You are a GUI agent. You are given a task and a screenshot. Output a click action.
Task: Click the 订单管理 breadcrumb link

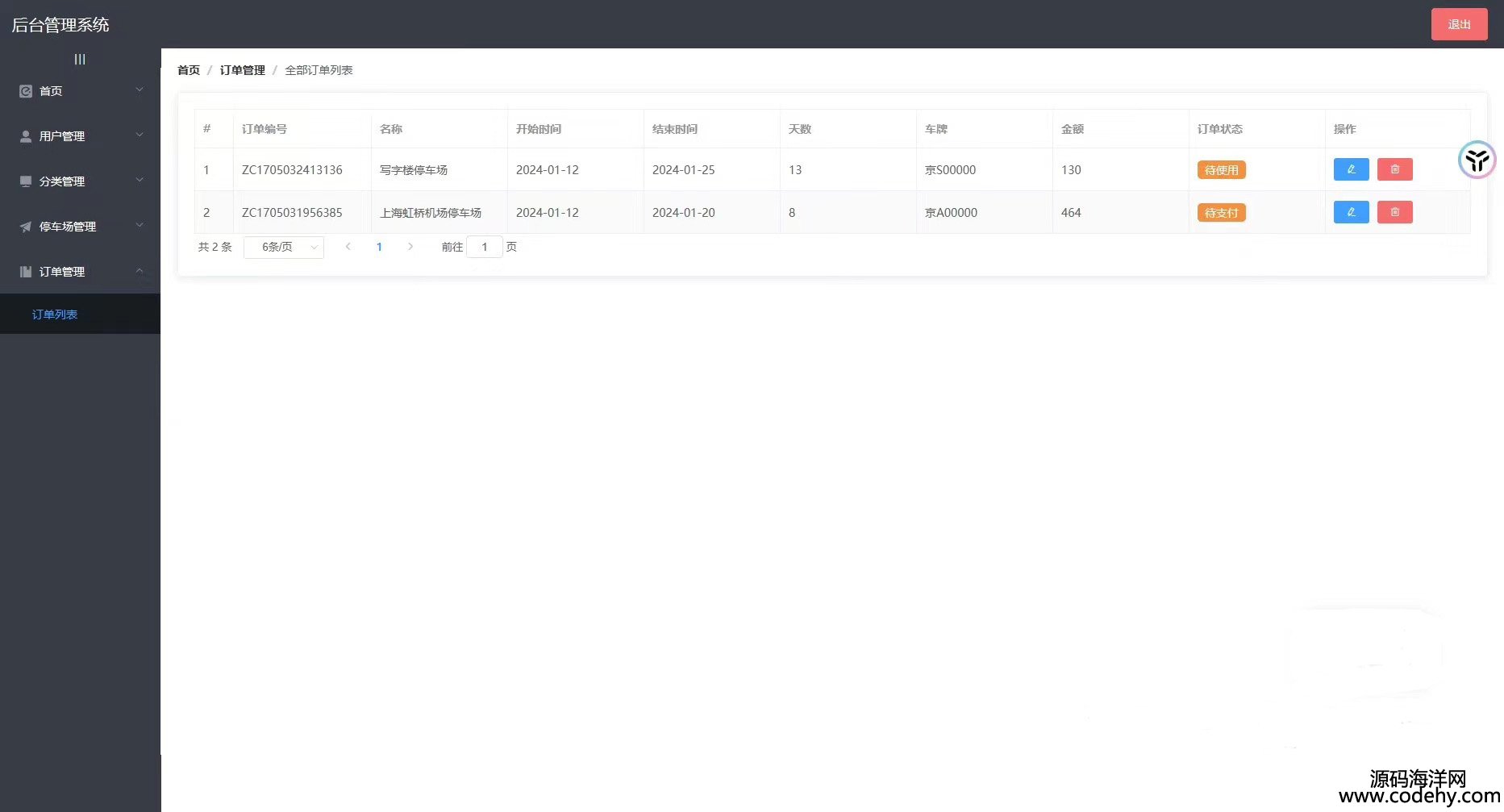click(243, 70)
